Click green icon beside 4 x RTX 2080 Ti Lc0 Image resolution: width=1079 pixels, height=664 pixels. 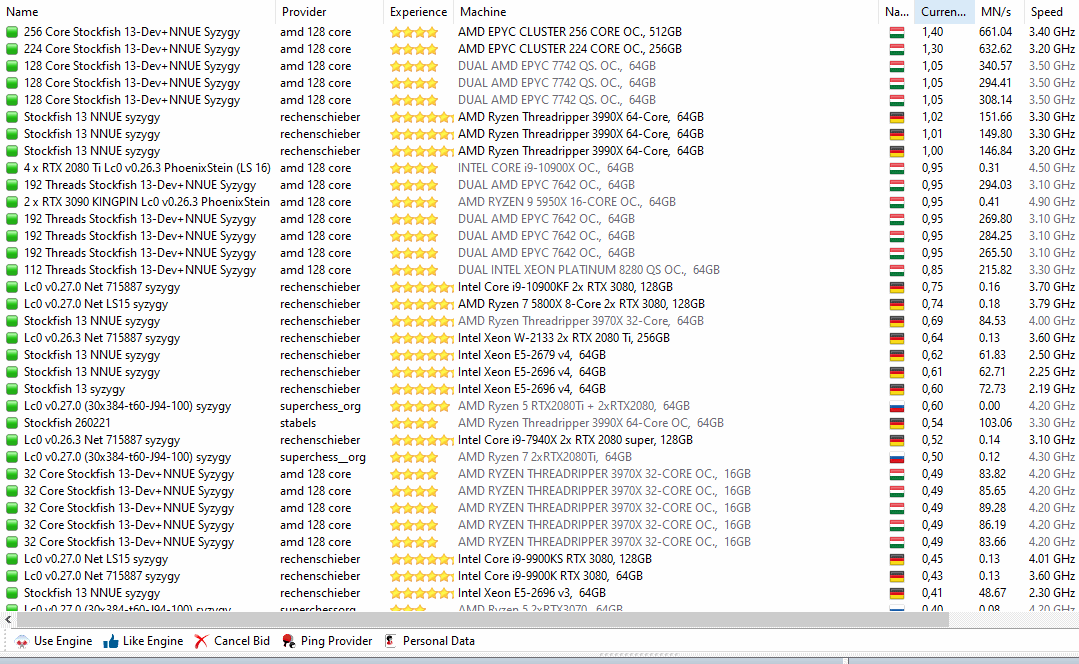[x=12, y=168]
